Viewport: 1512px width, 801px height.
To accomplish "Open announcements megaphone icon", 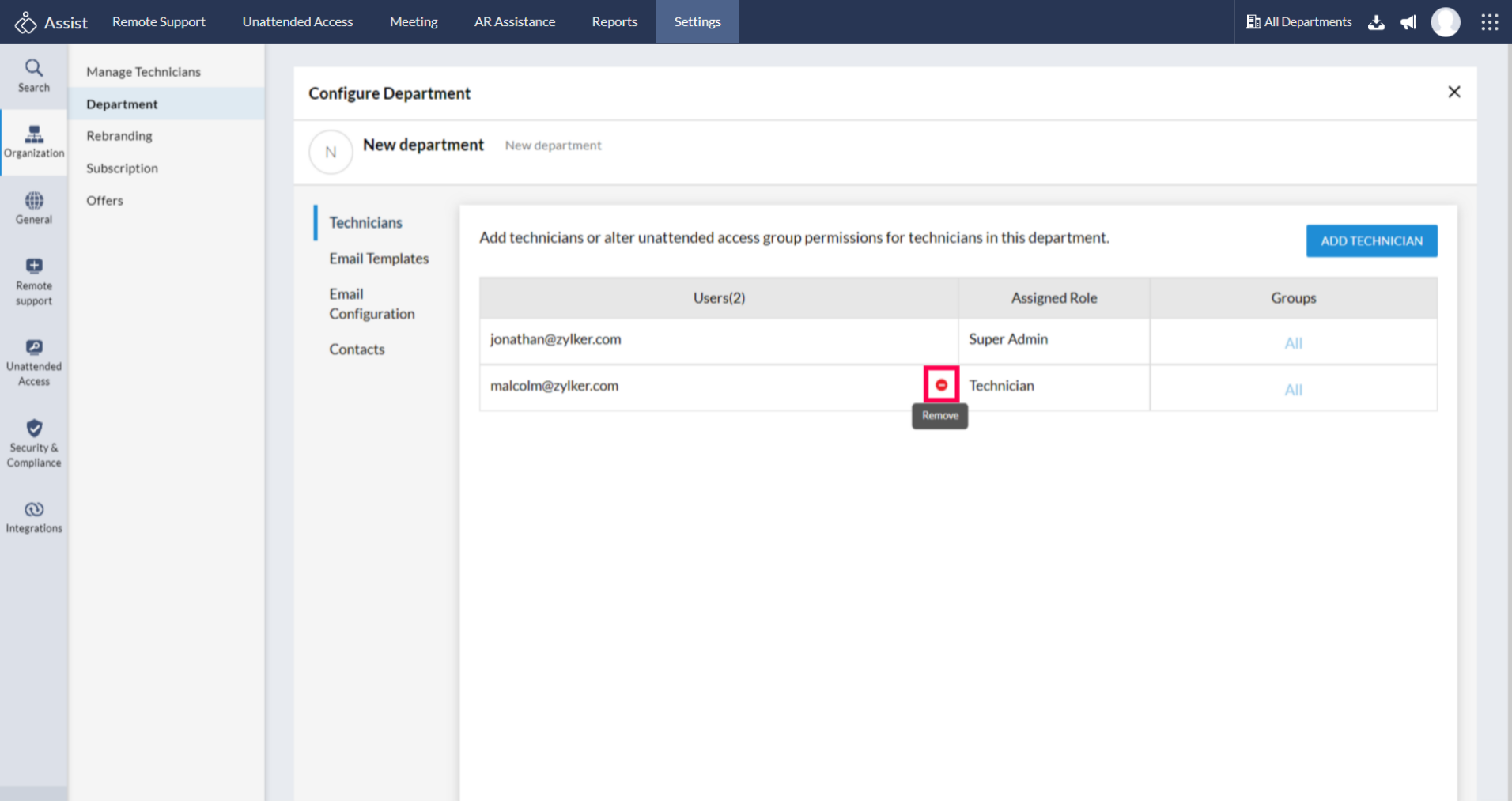I will tap(1408, 22).
